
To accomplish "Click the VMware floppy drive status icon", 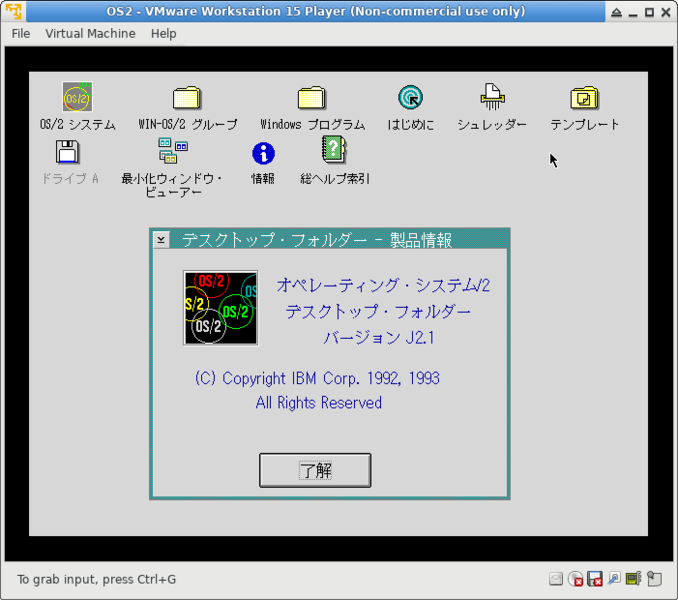I will coord(595,579).
